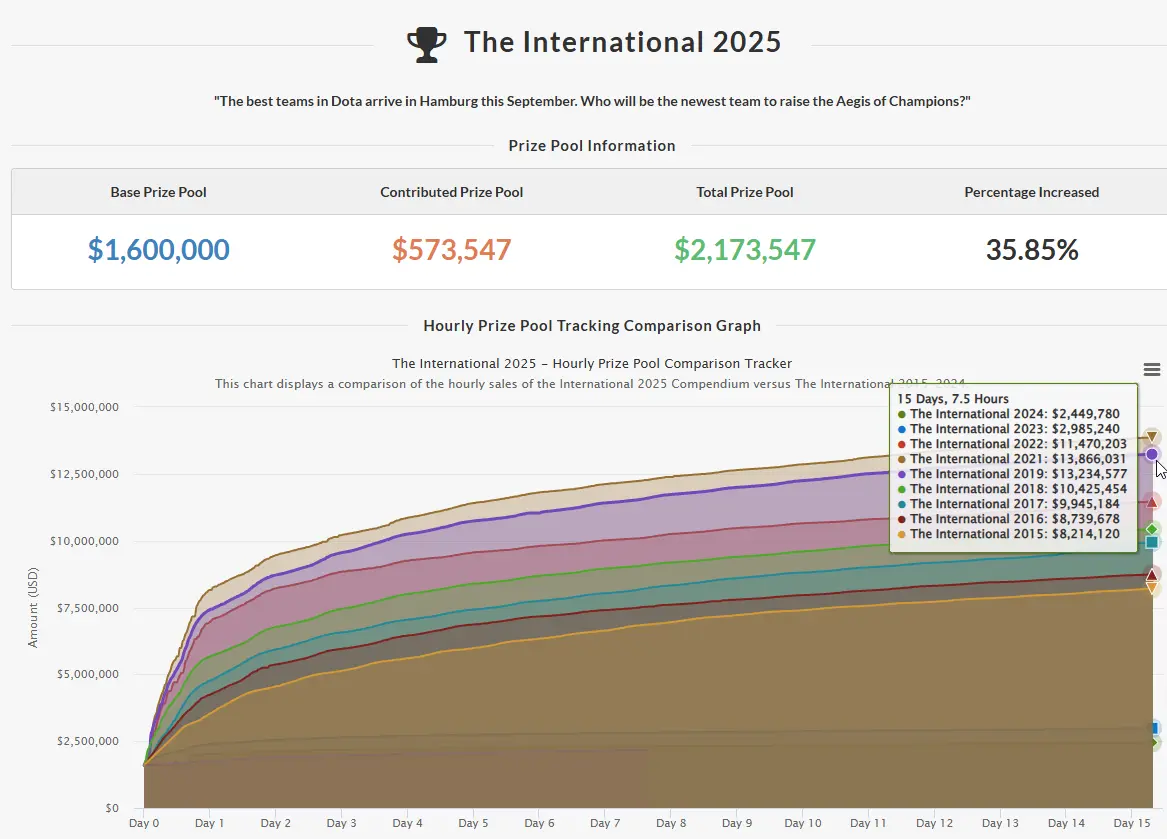This screenshot has height=839, width=1167.
Task: Click the trophy icon beside the title
Action: coord(426,44)
